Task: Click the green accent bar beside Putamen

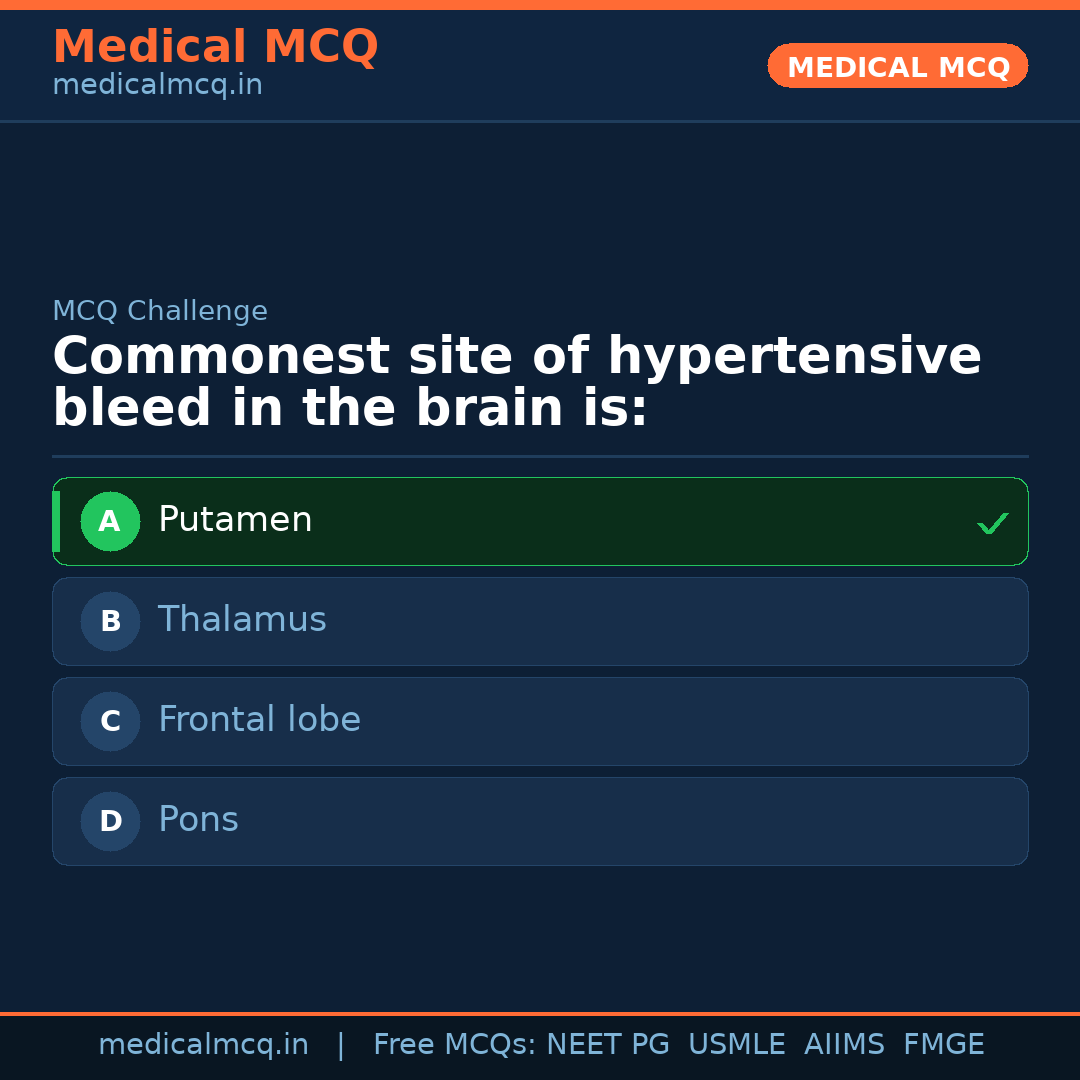Action: pos(57,521)
